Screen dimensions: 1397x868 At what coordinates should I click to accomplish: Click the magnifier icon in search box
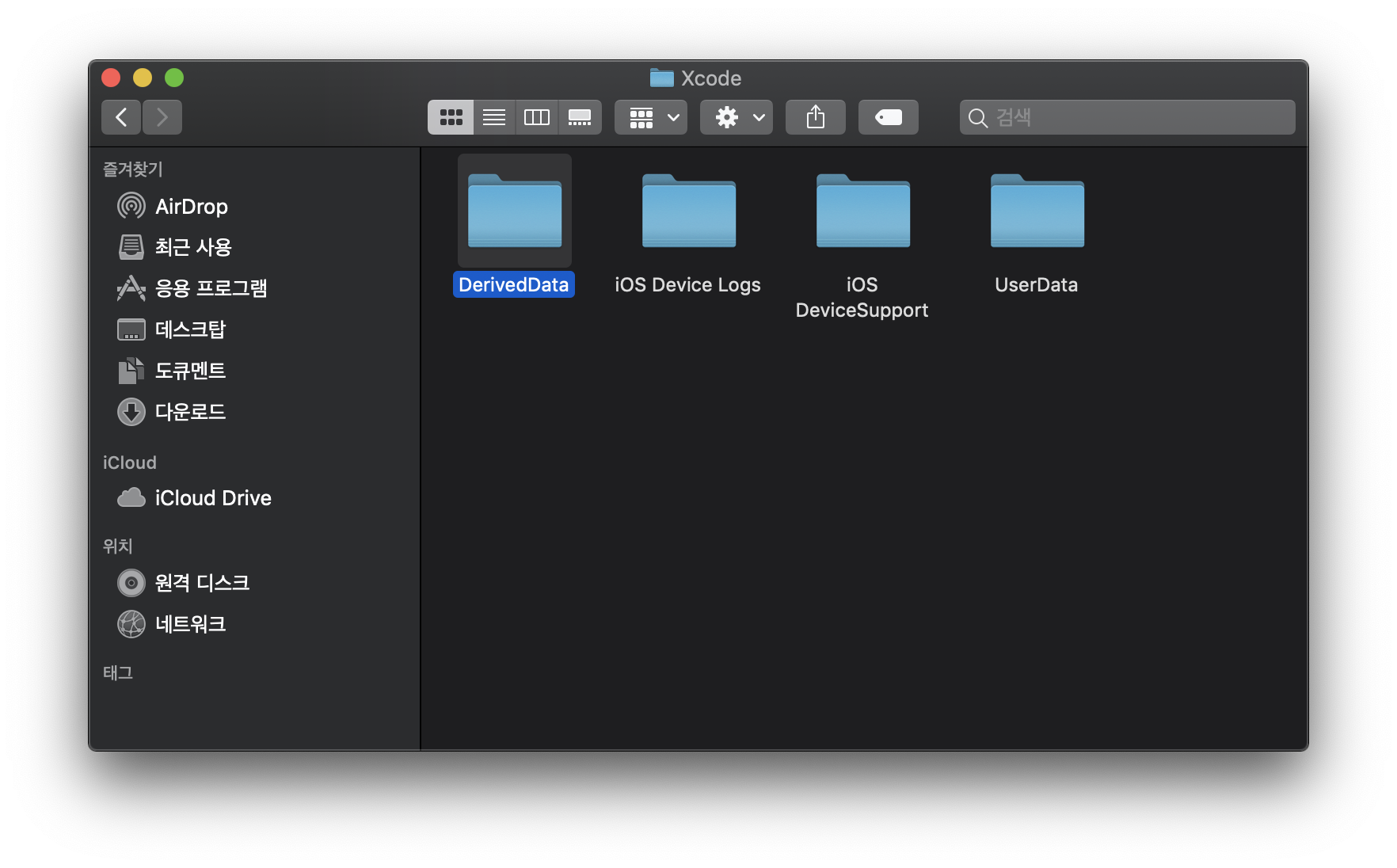coord(978,118)
